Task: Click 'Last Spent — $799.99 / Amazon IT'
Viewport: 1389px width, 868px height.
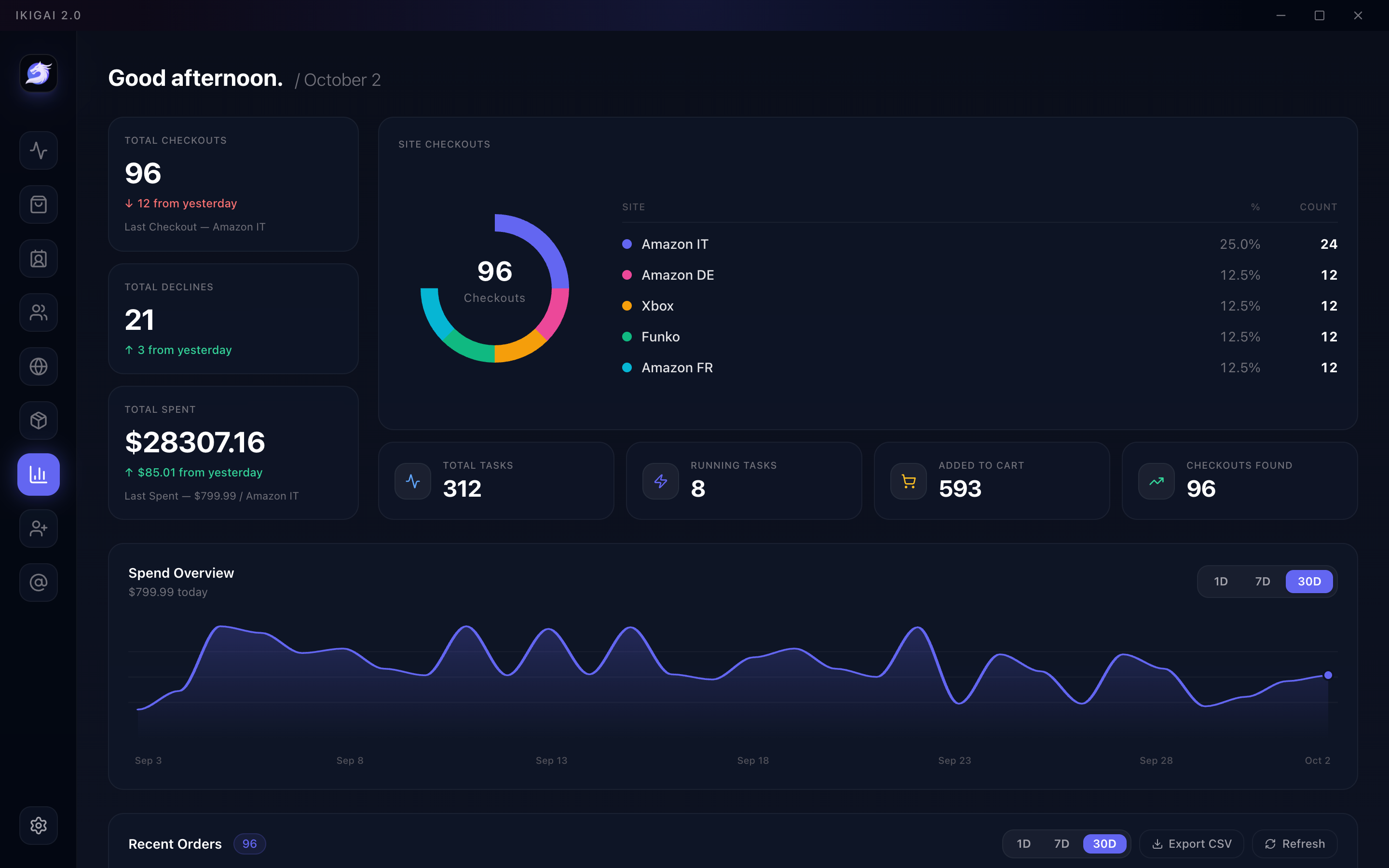Action: click(x=212, y=496)
